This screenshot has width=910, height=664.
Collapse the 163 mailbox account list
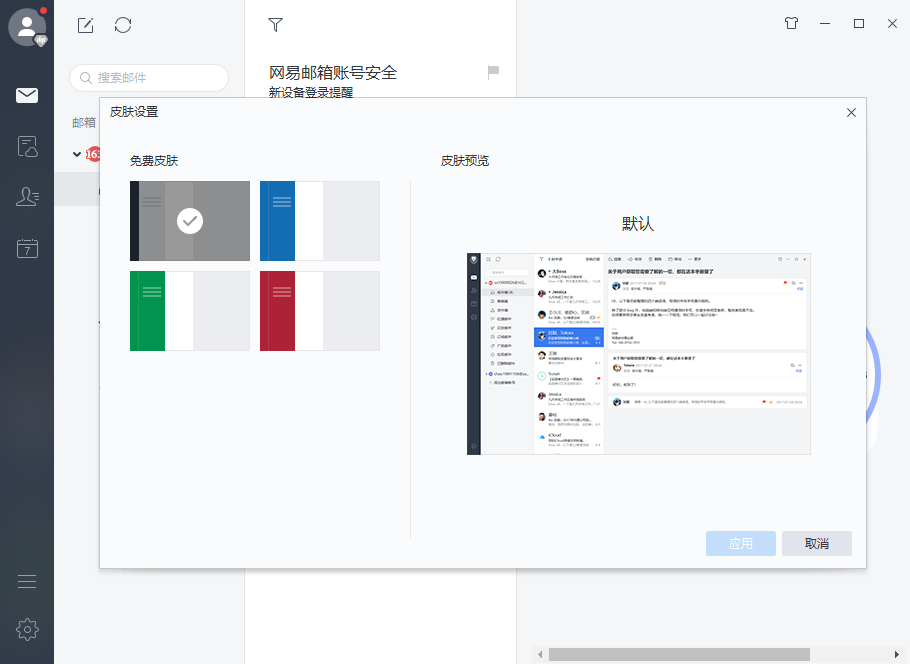[x=77, y=153]
